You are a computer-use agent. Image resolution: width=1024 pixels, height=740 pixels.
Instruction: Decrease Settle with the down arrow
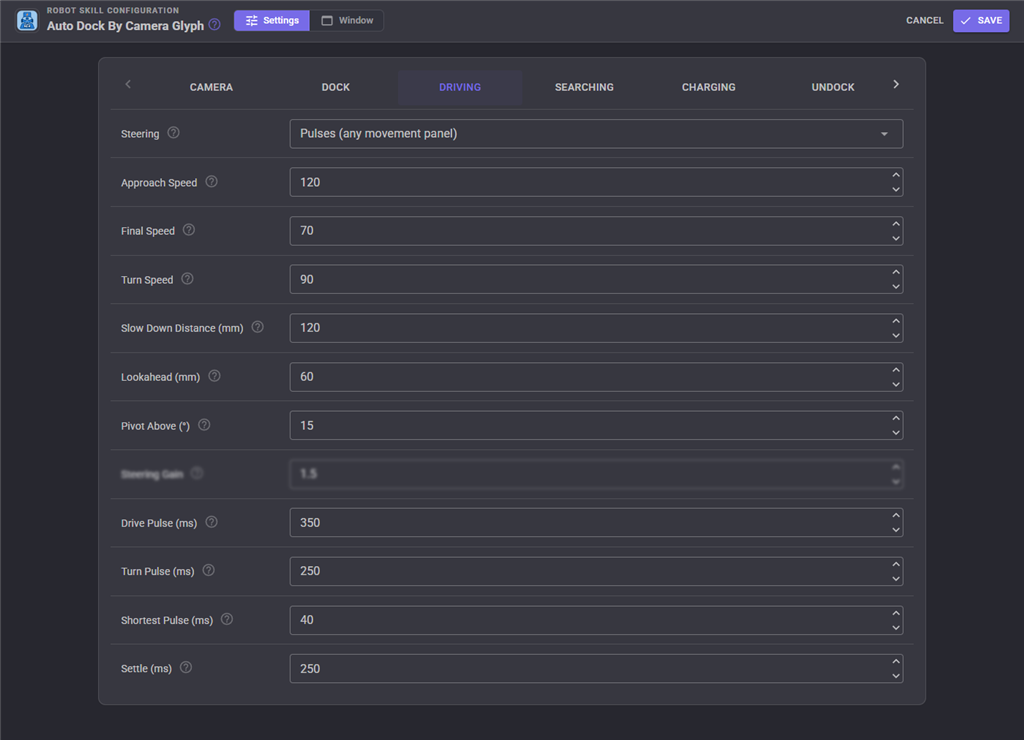(x=896, y=676)
